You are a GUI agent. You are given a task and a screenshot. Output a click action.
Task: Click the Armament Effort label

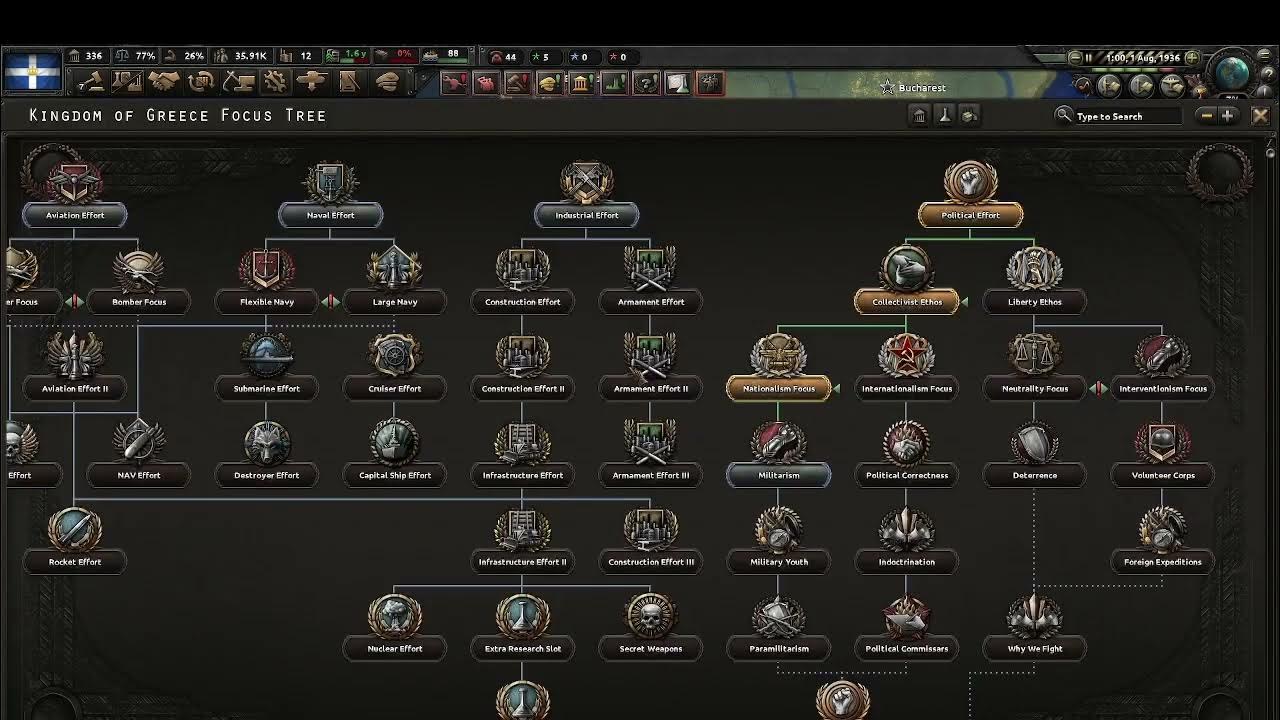[650, 302]
